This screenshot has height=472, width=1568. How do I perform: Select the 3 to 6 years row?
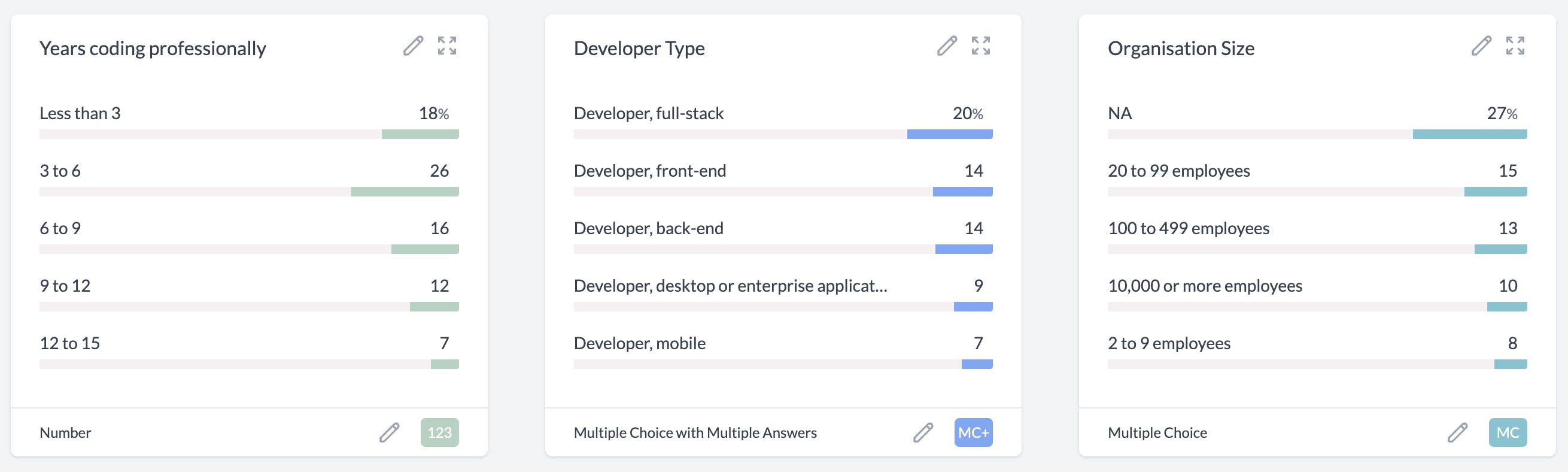point(60,171)
